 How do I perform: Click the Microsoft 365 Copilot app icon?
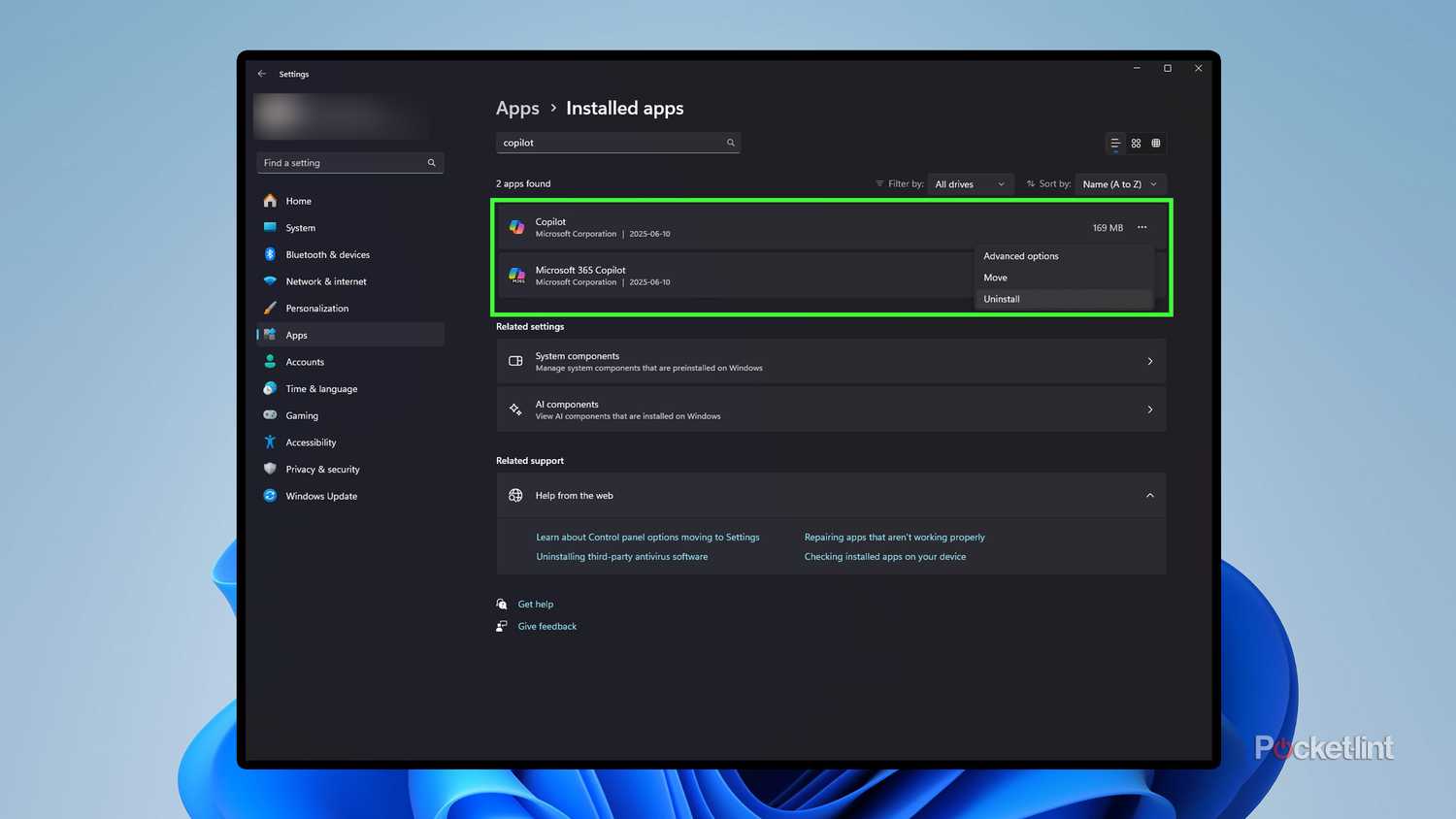click(517, 276)
